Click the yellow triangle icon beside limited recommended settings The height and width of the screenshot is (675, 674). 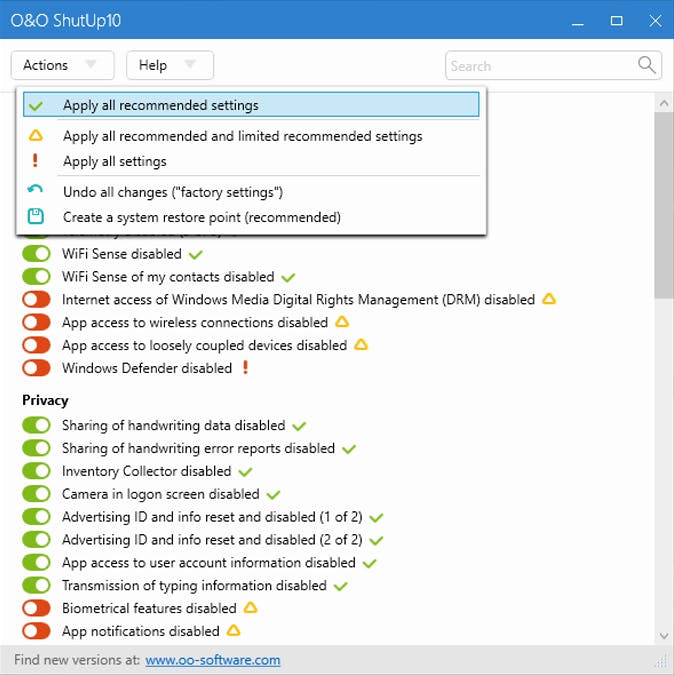(36, 136)
